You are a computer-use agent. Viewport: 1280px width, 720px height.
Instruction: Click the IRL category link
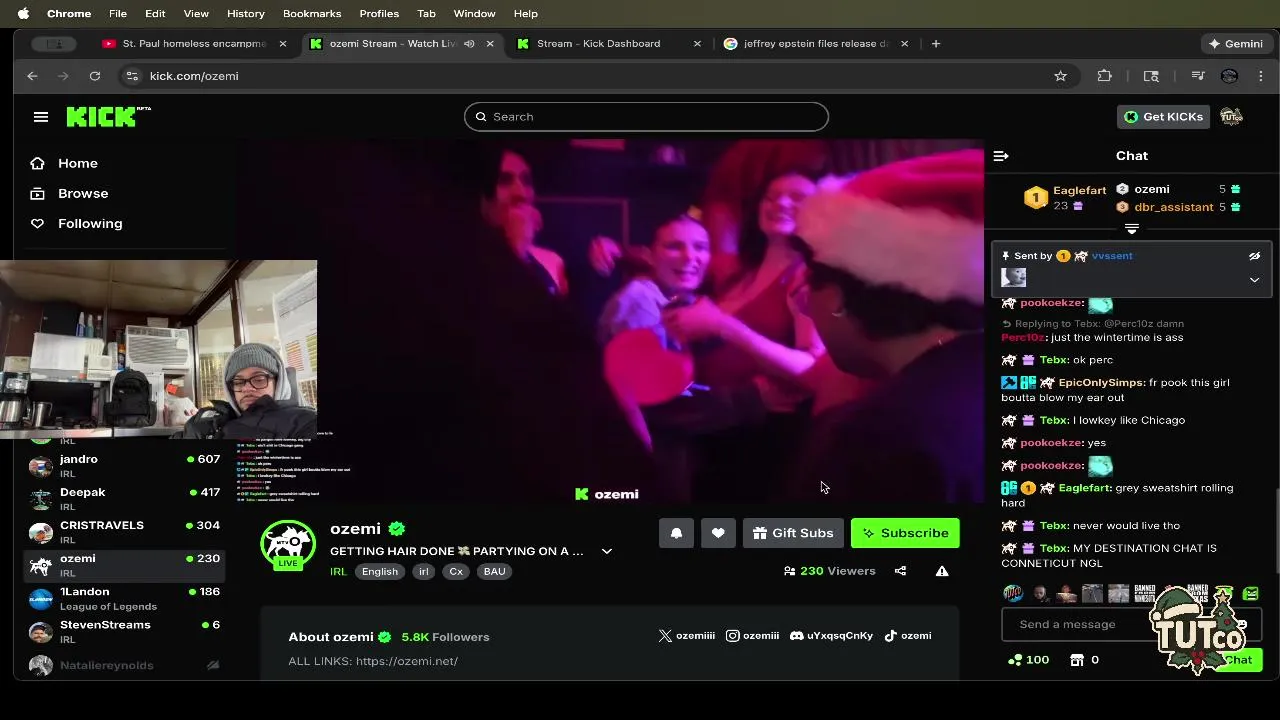pyautogui.click(x=338, y=572)
